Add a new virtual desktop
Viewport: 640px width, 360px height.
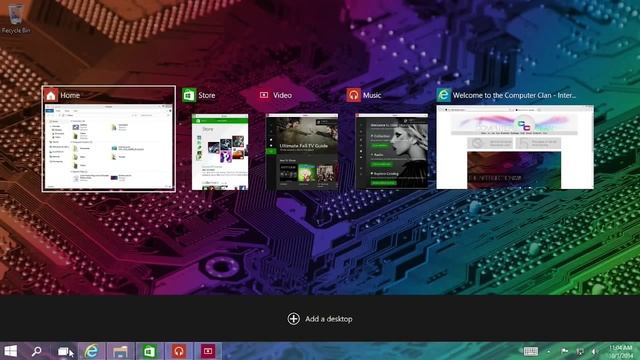[x=320, y=319]
